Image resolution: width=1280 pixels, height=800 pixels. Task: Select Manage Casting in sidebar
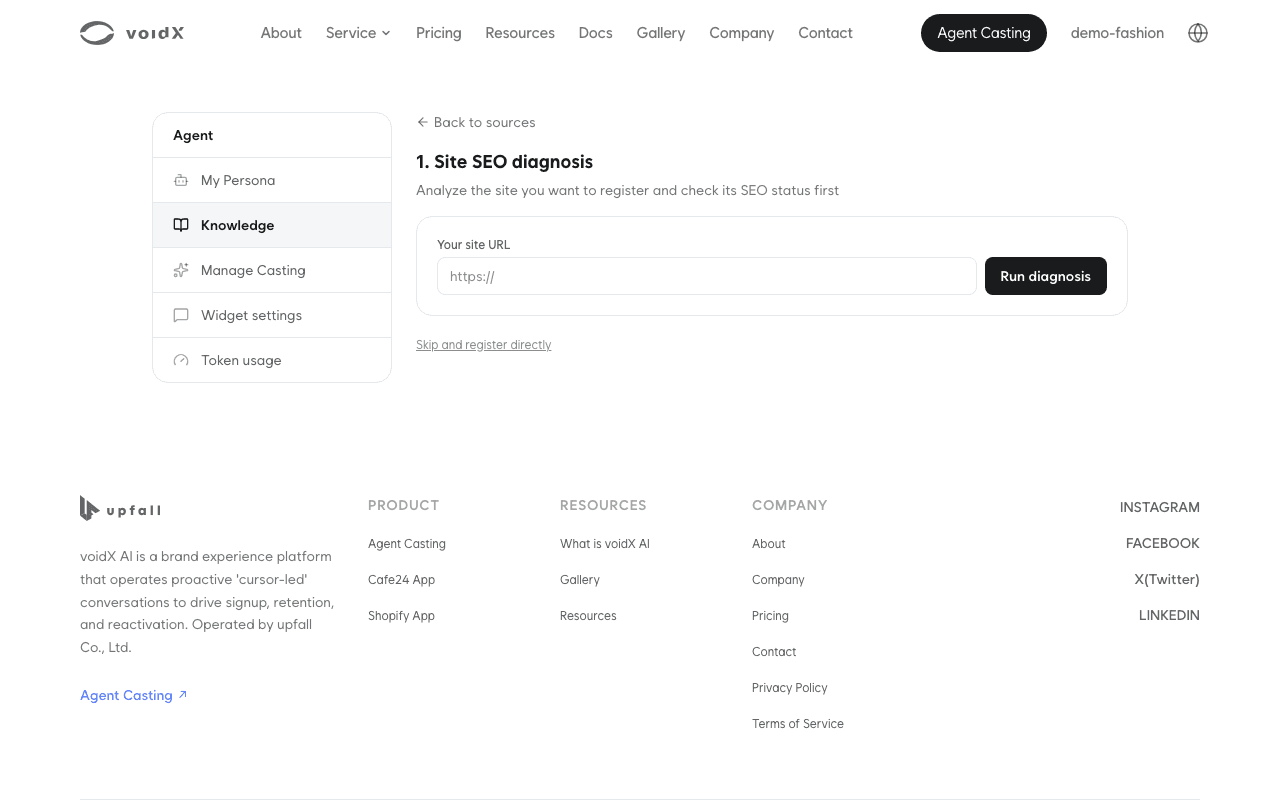pos(272,270)
